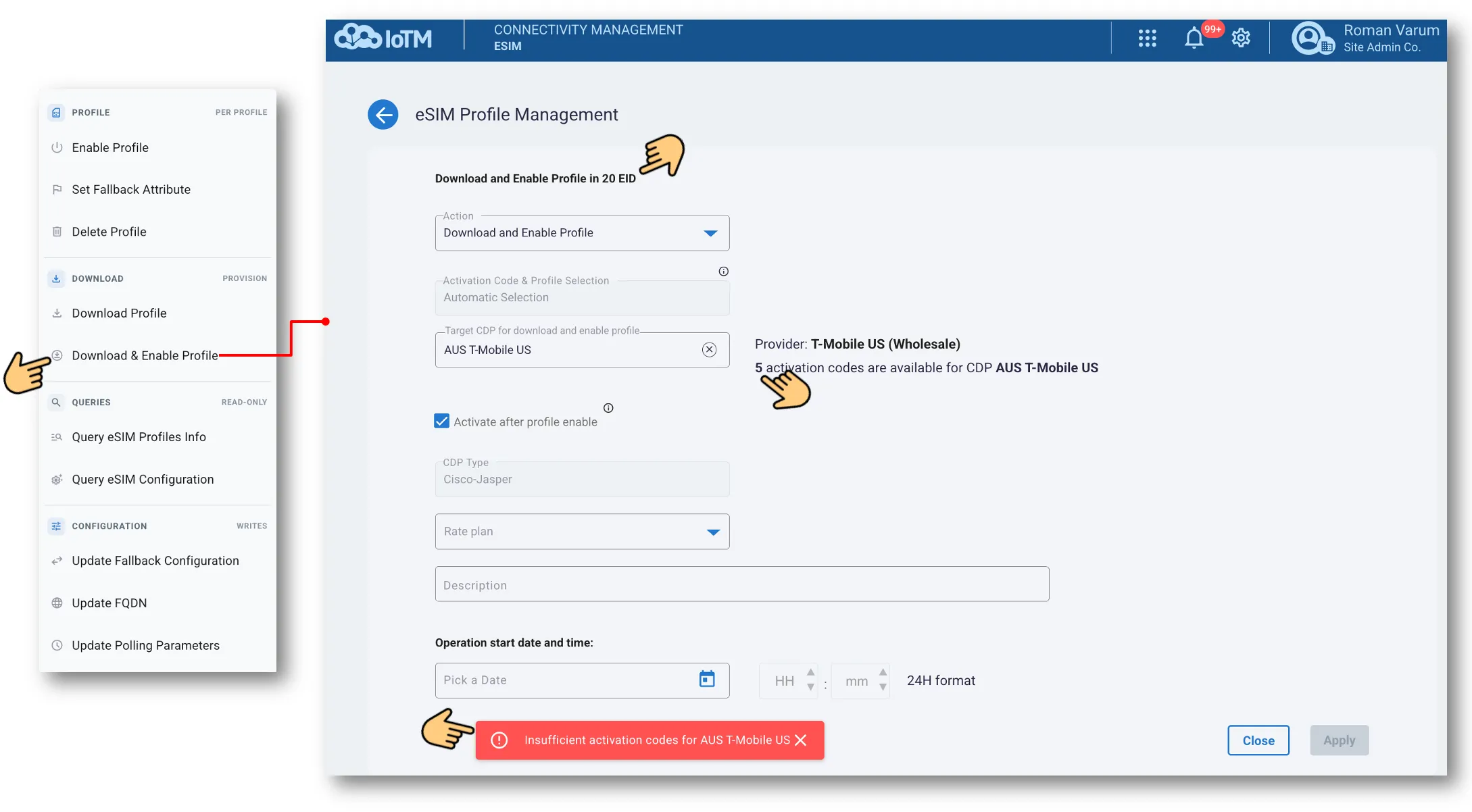Viewport: 1472px width, 812px height.
Task: Click the Update FQDN globe icon
Action: (57, 603)
